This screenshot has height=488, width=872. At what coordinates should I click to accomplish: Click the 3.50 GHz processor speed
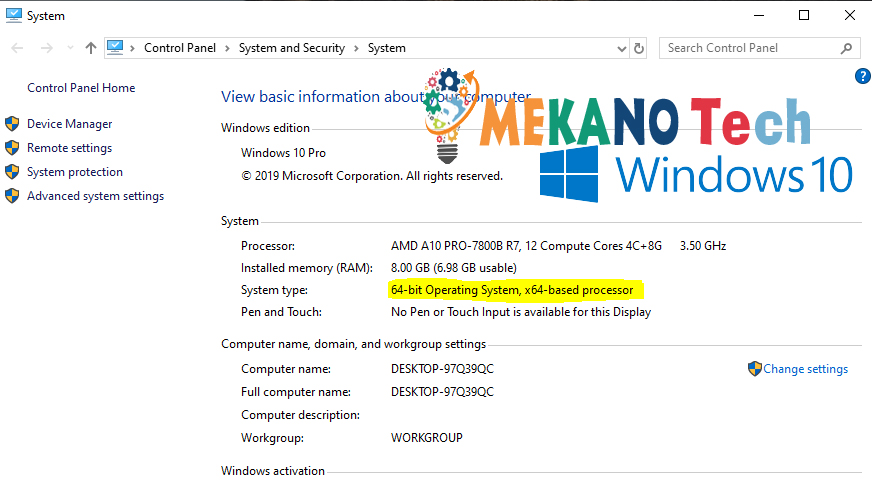coord(703,246)
